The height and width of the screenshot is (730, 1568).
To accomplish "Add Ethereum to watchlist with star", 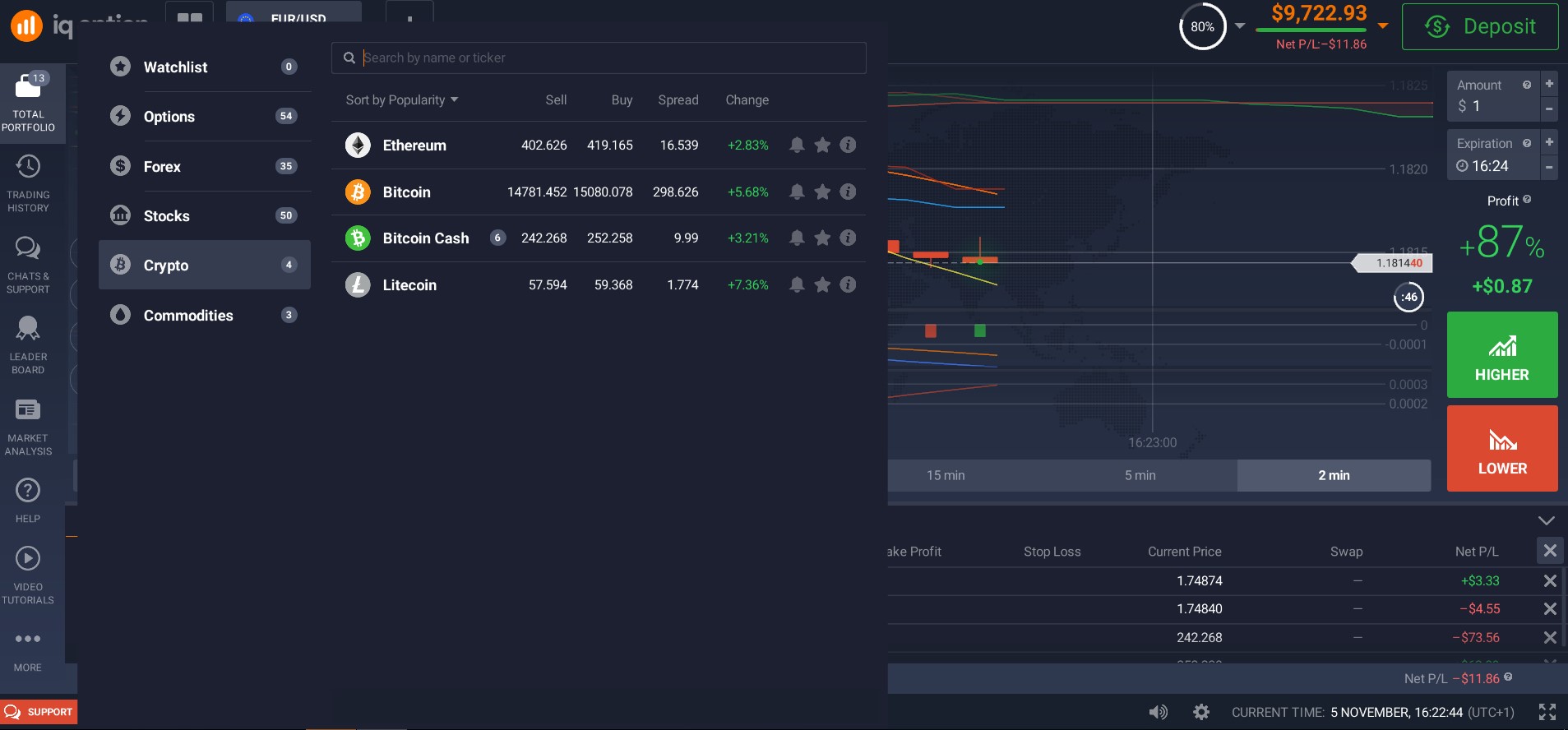I will pos(822,145).
